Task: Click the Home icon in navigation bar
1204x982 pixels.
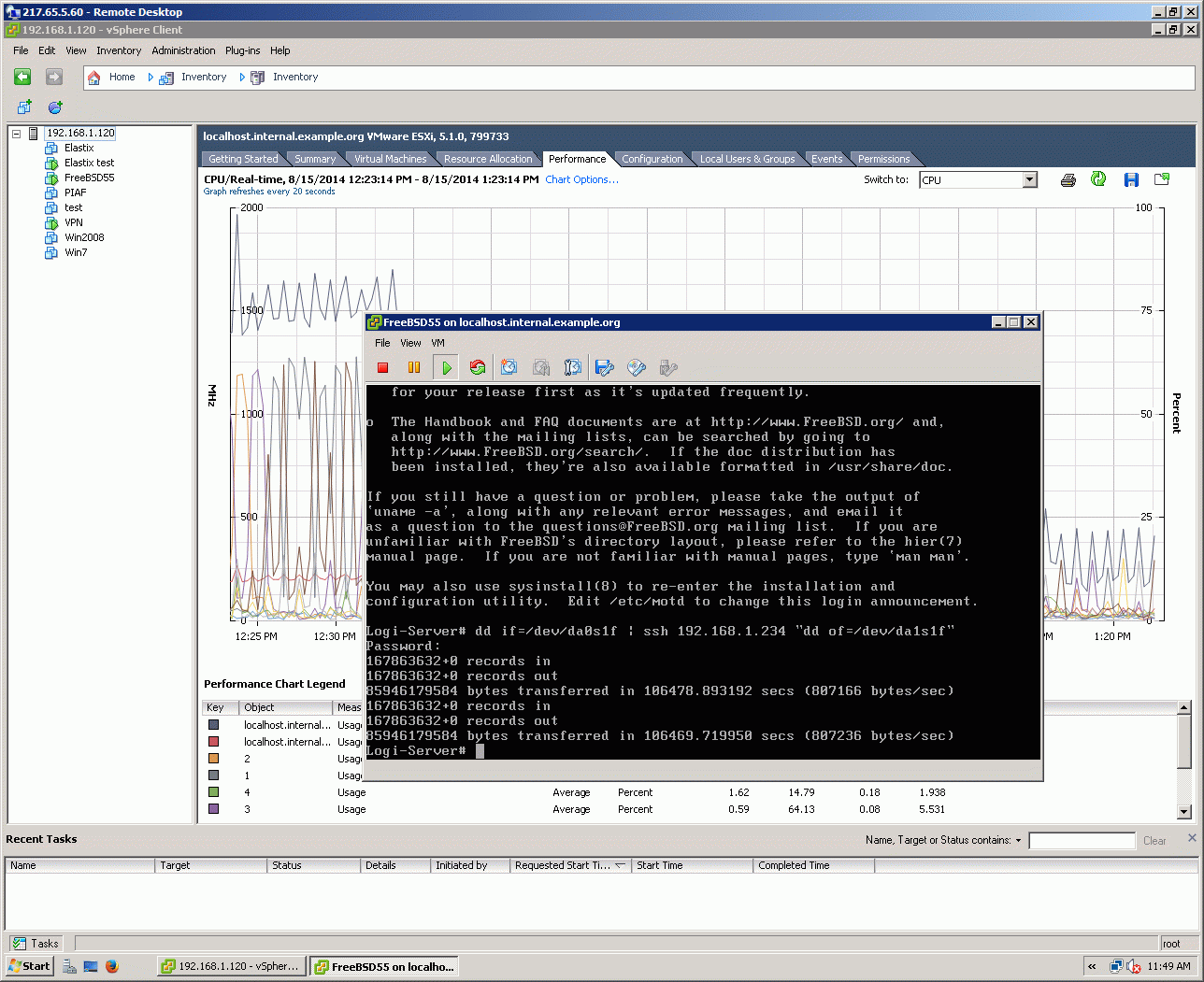Action: click(x=94, y=78)
